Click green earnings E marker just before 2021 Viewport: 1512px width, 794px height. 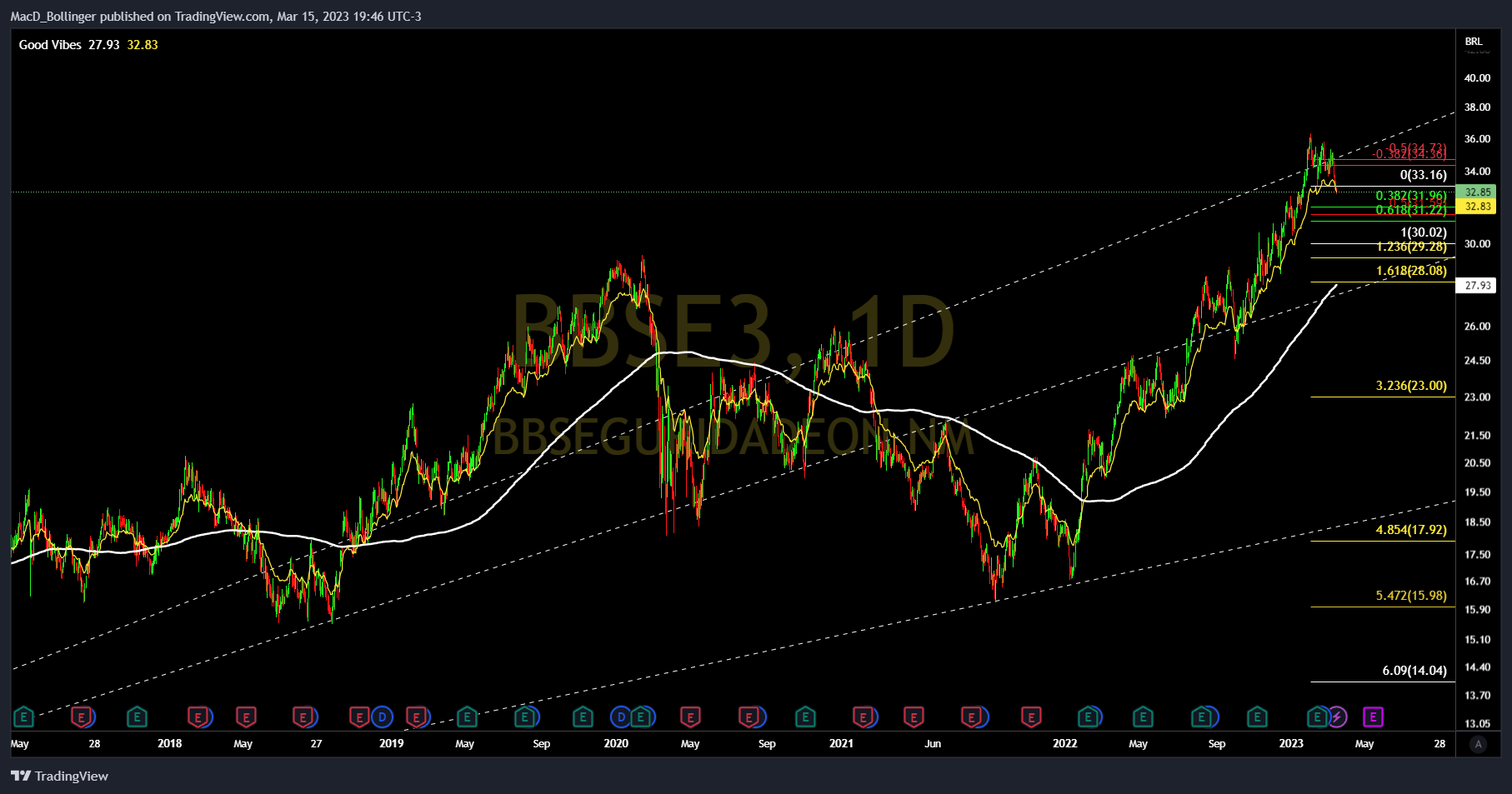805,717
